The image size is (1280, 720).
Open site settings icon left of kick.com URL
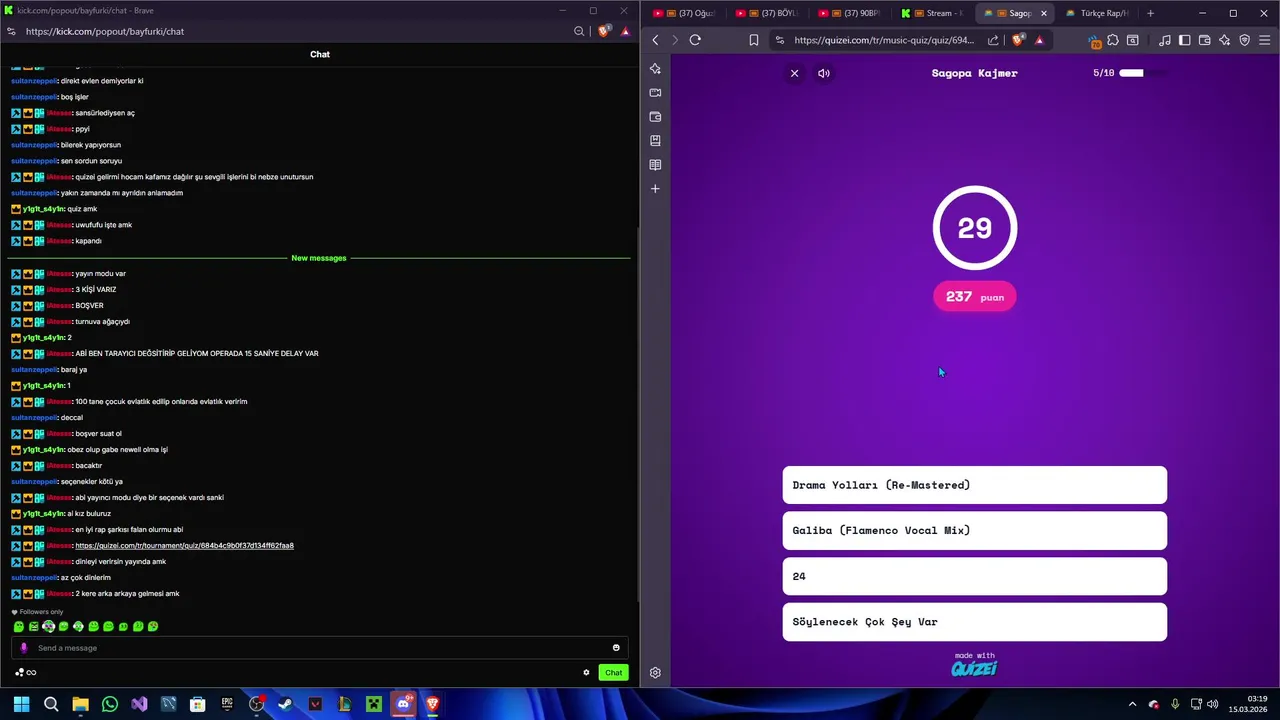(11, 31)
